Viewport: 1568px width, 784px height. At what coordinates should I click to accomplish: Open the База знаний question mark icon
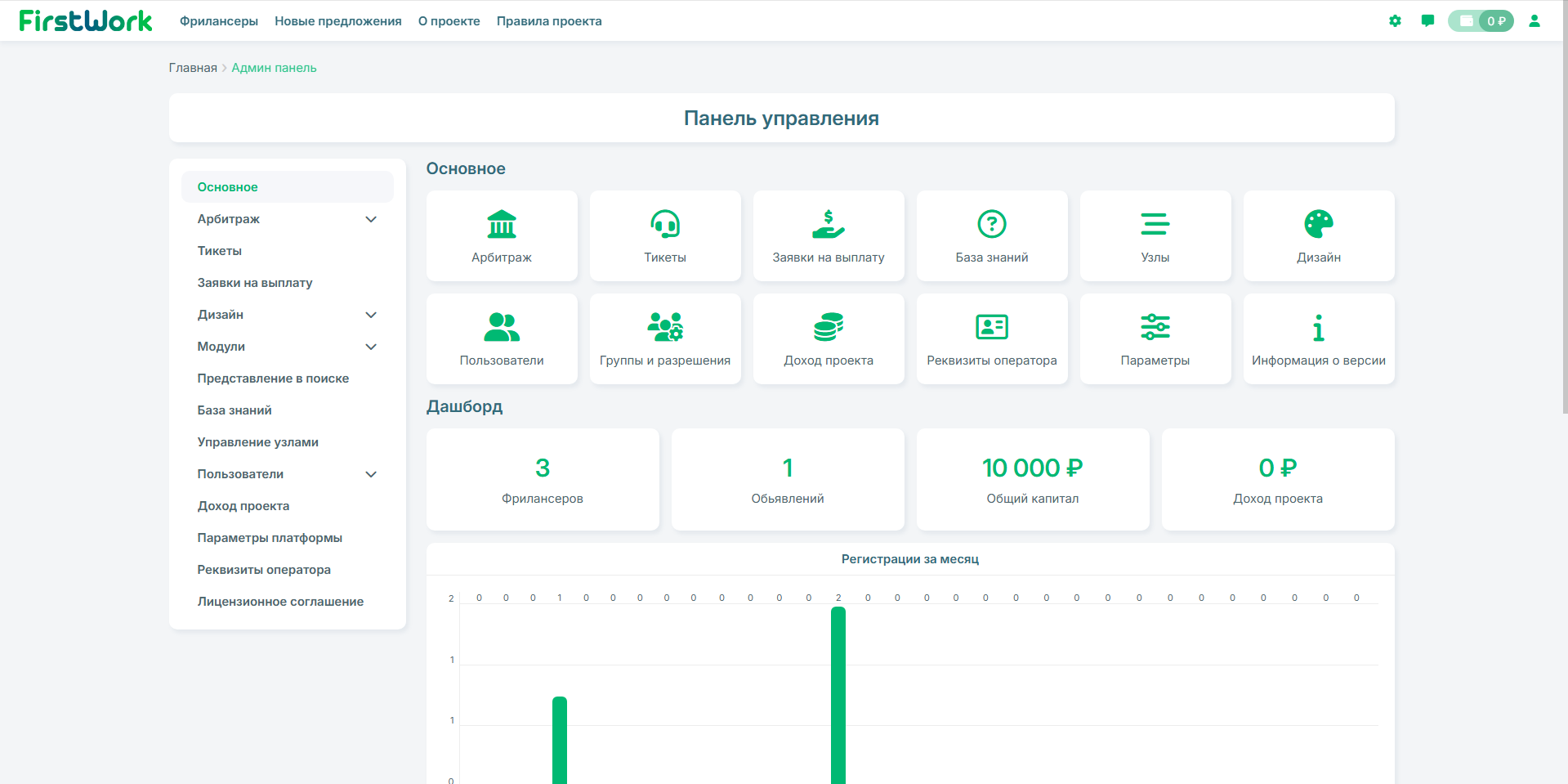click(992, 224)
